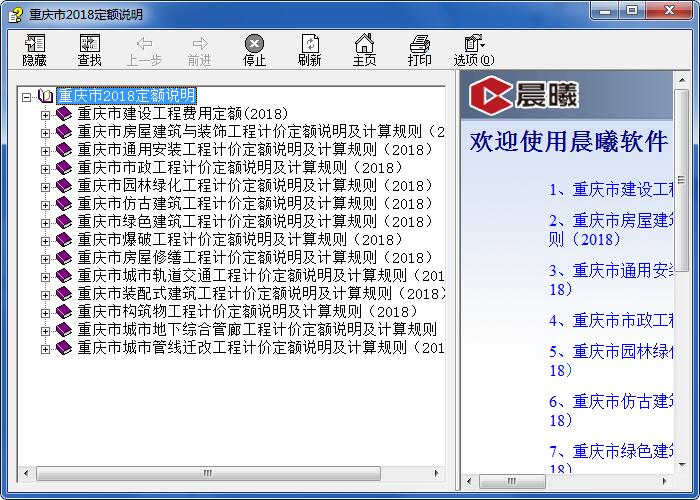Expand 重庆市建设工程费用定额(2018) node
The width and height of the screenshot is (700, 500).
[45, 115]
